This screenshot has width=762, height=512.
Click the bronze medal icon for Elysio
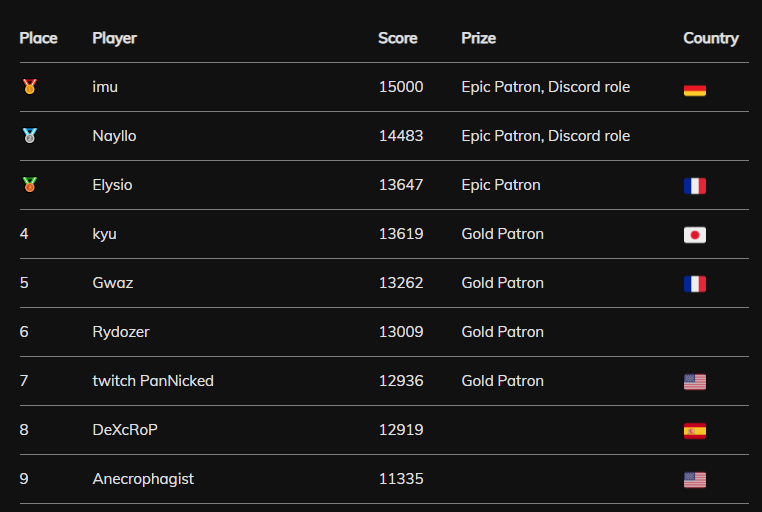(x=30, y=185)
